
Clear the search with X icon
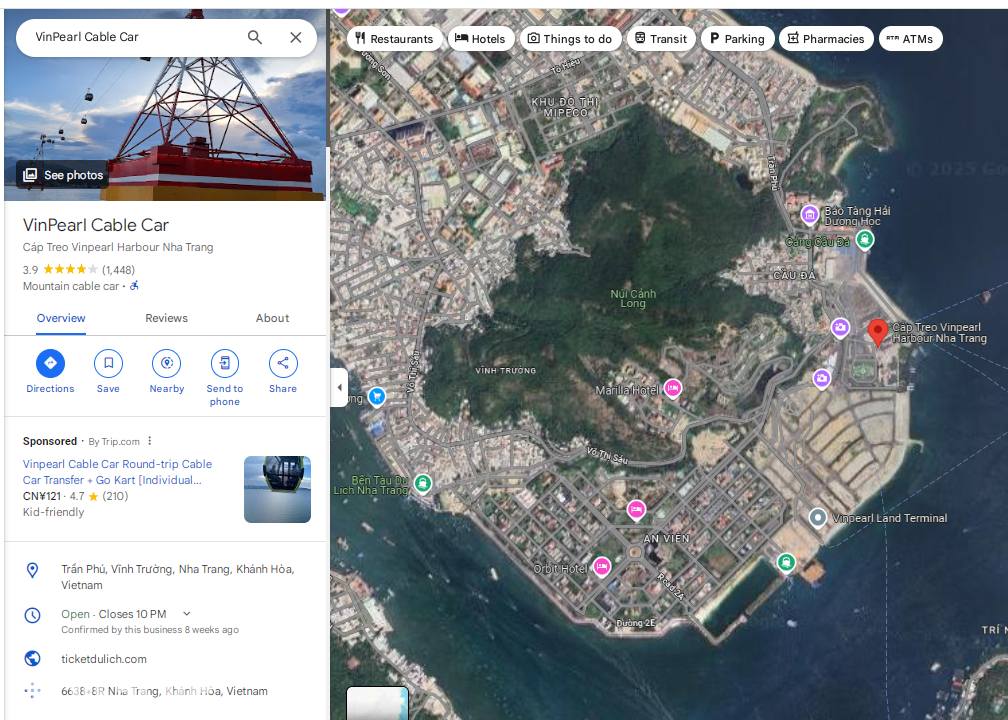296,37
